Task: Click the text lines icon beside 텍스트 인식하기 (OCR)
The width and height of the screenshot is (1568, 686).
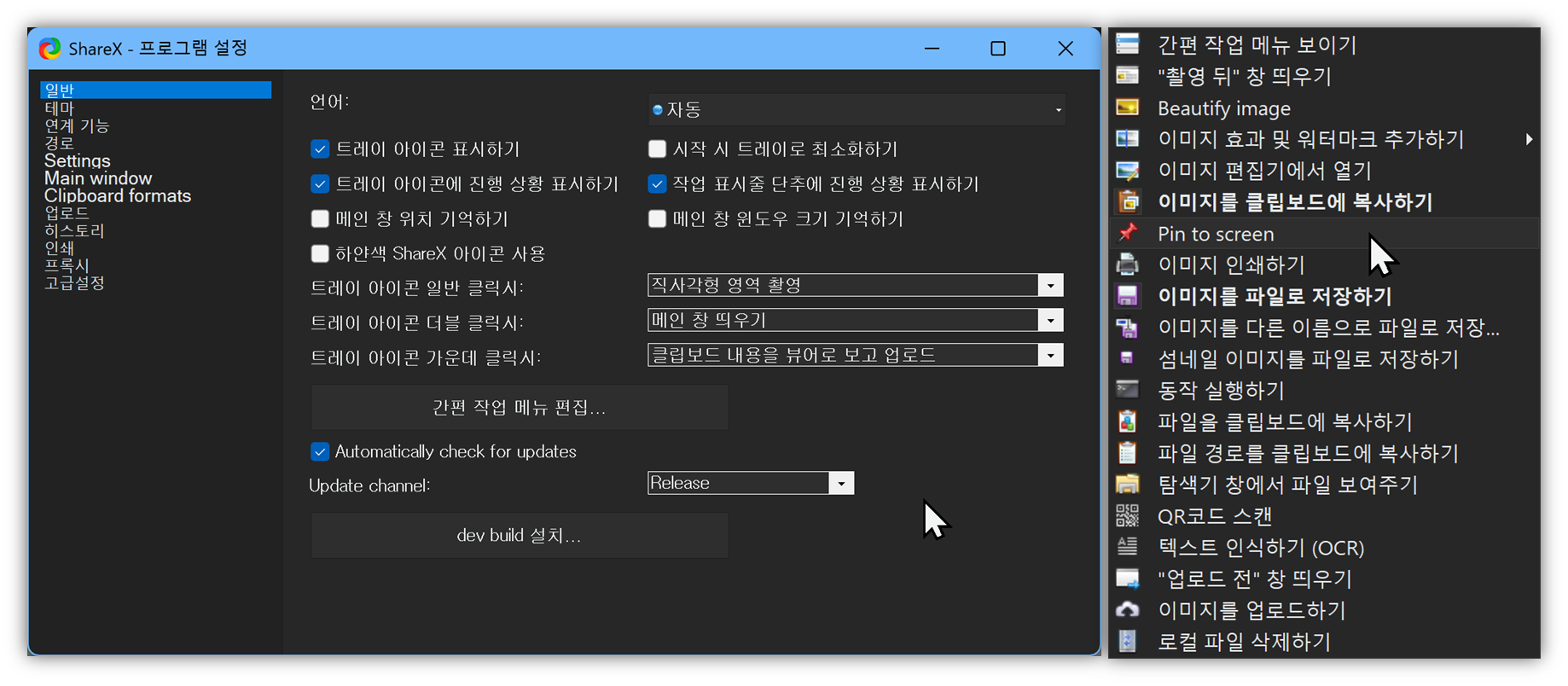Action: pyautogui.click(x=1128, y=546)
